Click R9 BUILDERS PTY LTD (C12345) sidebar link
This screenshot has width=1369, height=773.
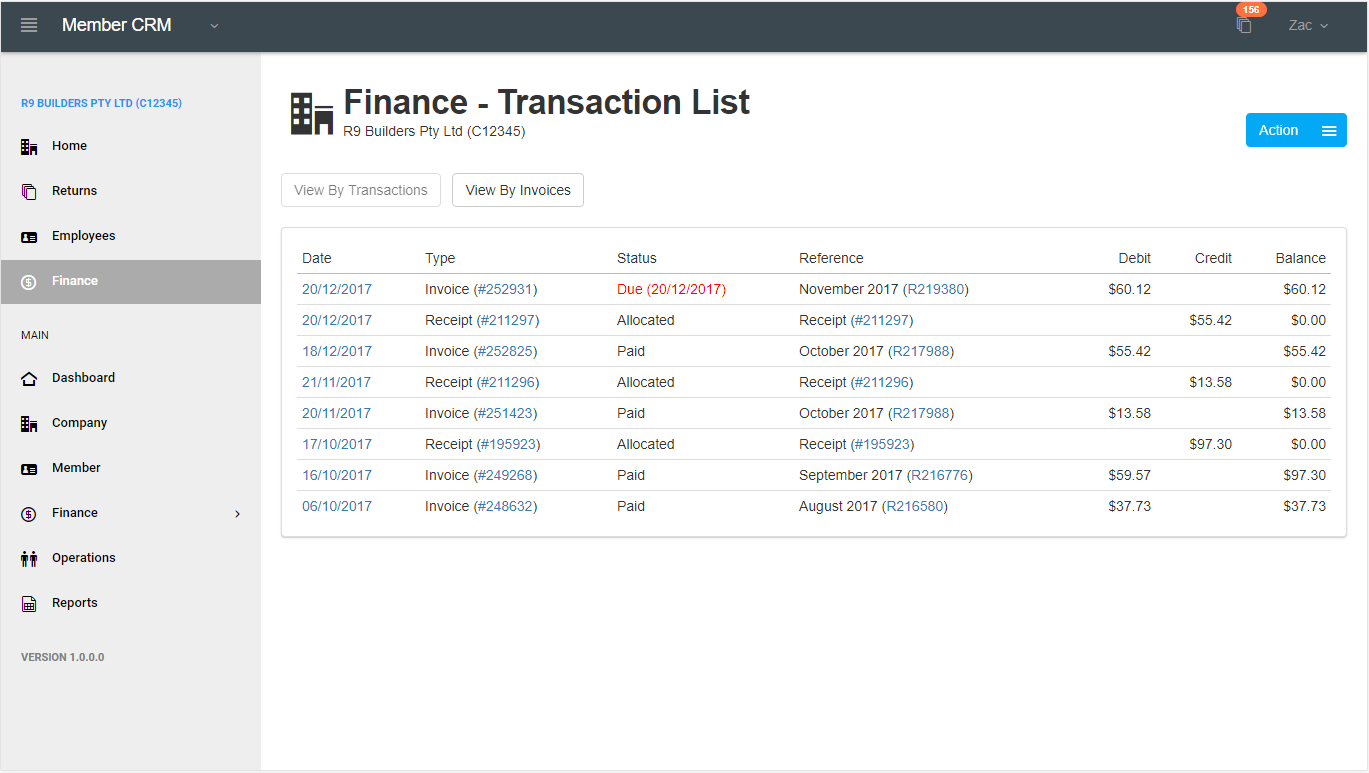pos(101,103)
